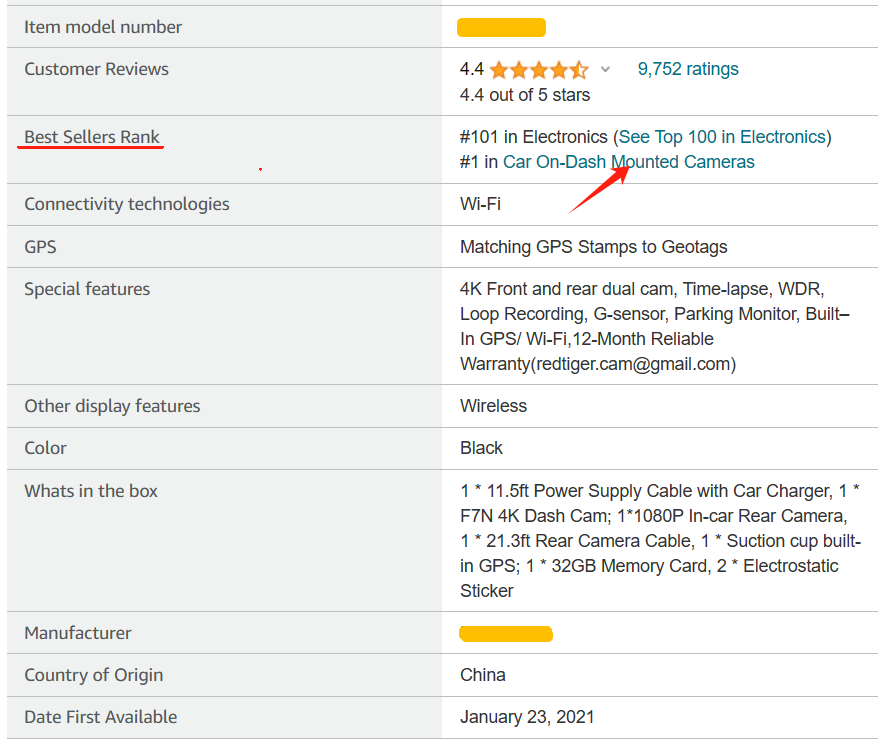Click the Black color value
This screenshot has width=885, height=745.
(481, 448)
